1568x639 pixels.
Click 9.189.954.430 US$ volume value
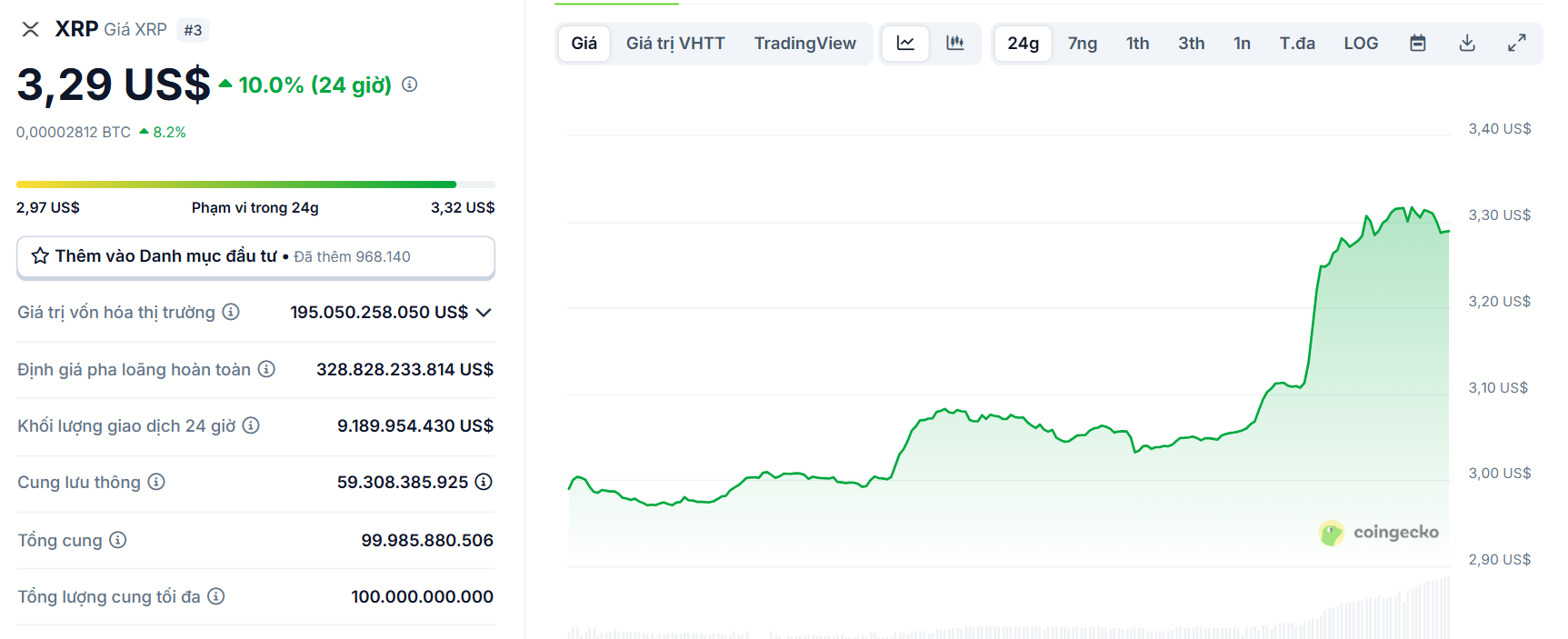(x=415, y=425)
